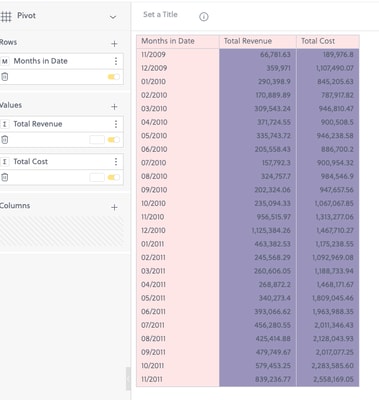Toggle off the Months in Date field
Screen dimensions: 379x400
113,77
